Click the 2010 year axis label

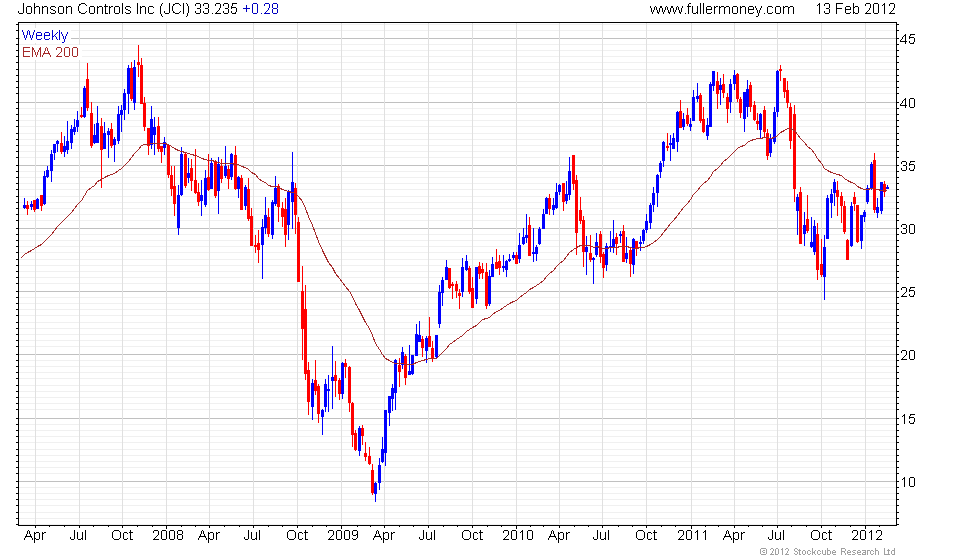click(518, 536)
